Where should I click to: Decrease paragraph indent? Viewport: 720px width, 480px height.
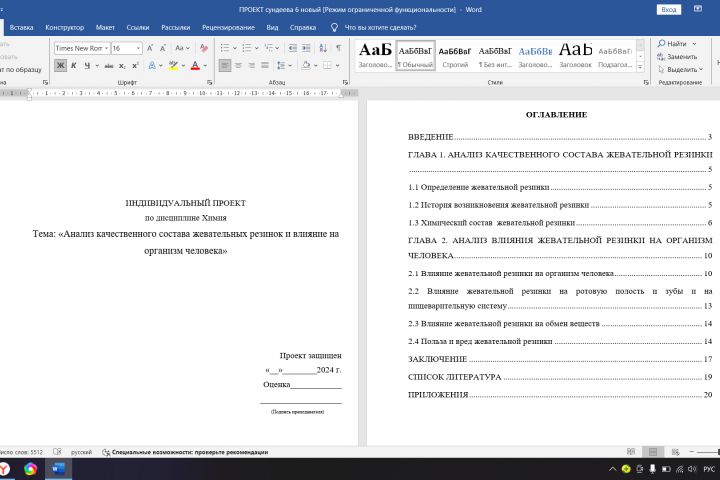tap(292, 48)
